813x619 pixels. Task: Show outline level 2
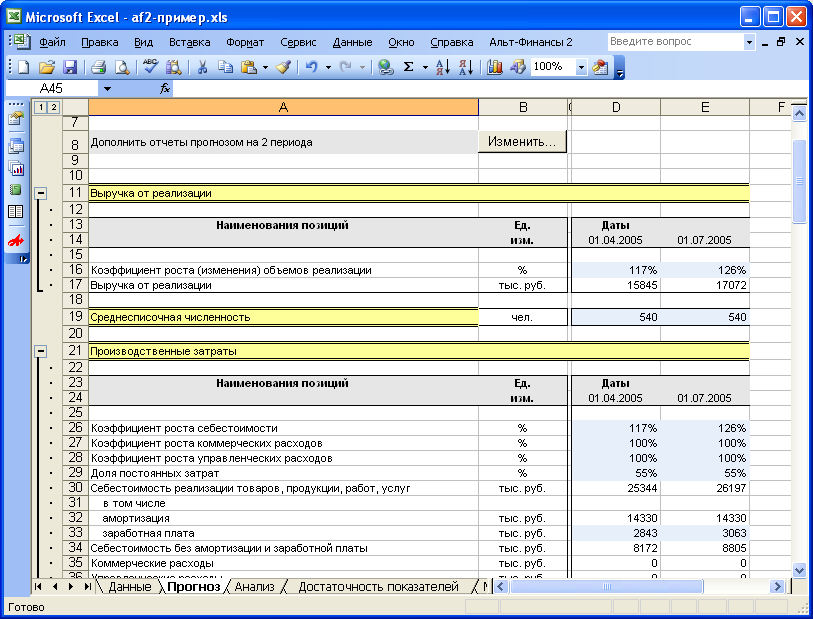tap(53, 108)
